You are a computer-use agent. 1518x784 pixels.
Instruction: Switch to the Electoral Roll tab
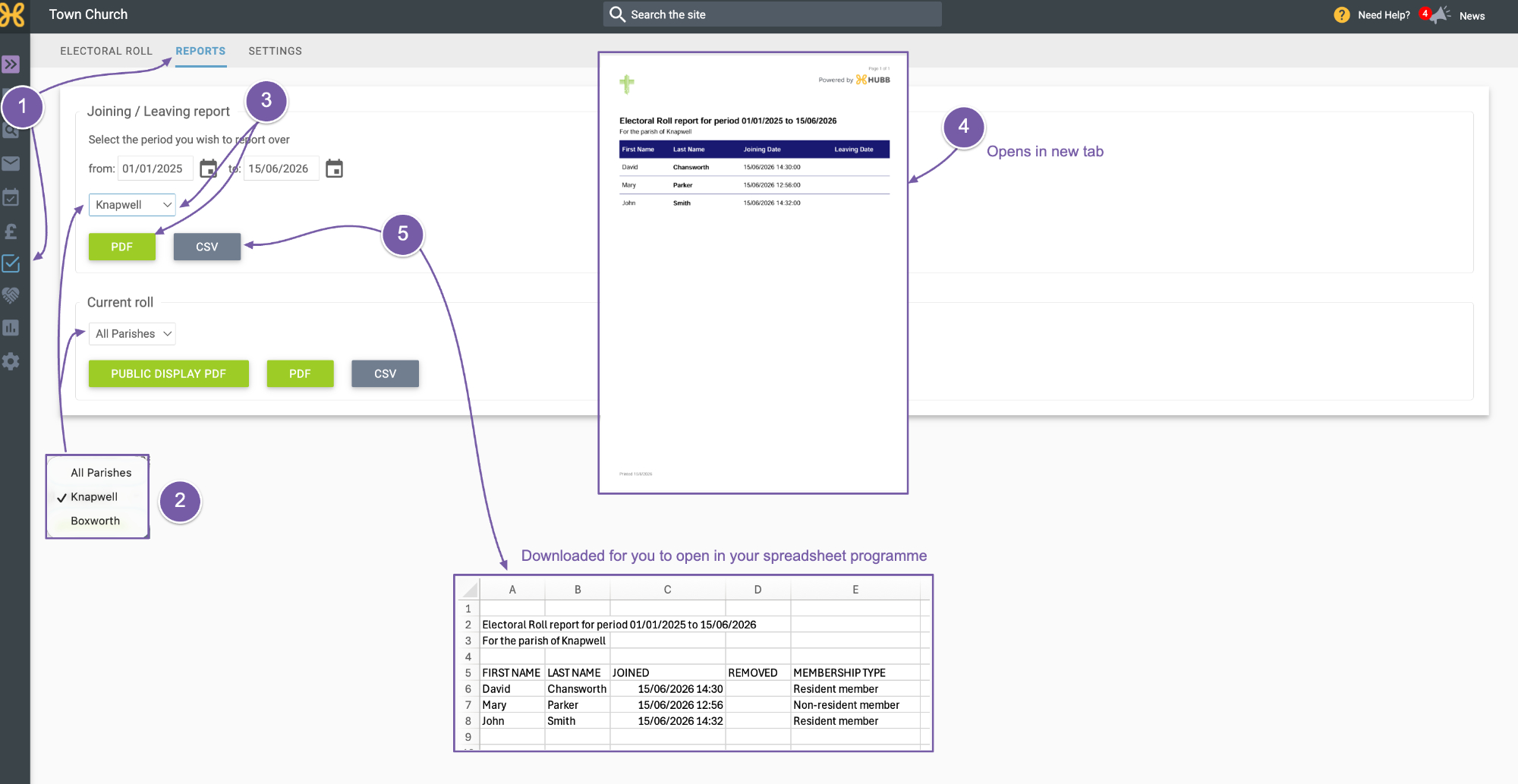click(106, 51)
